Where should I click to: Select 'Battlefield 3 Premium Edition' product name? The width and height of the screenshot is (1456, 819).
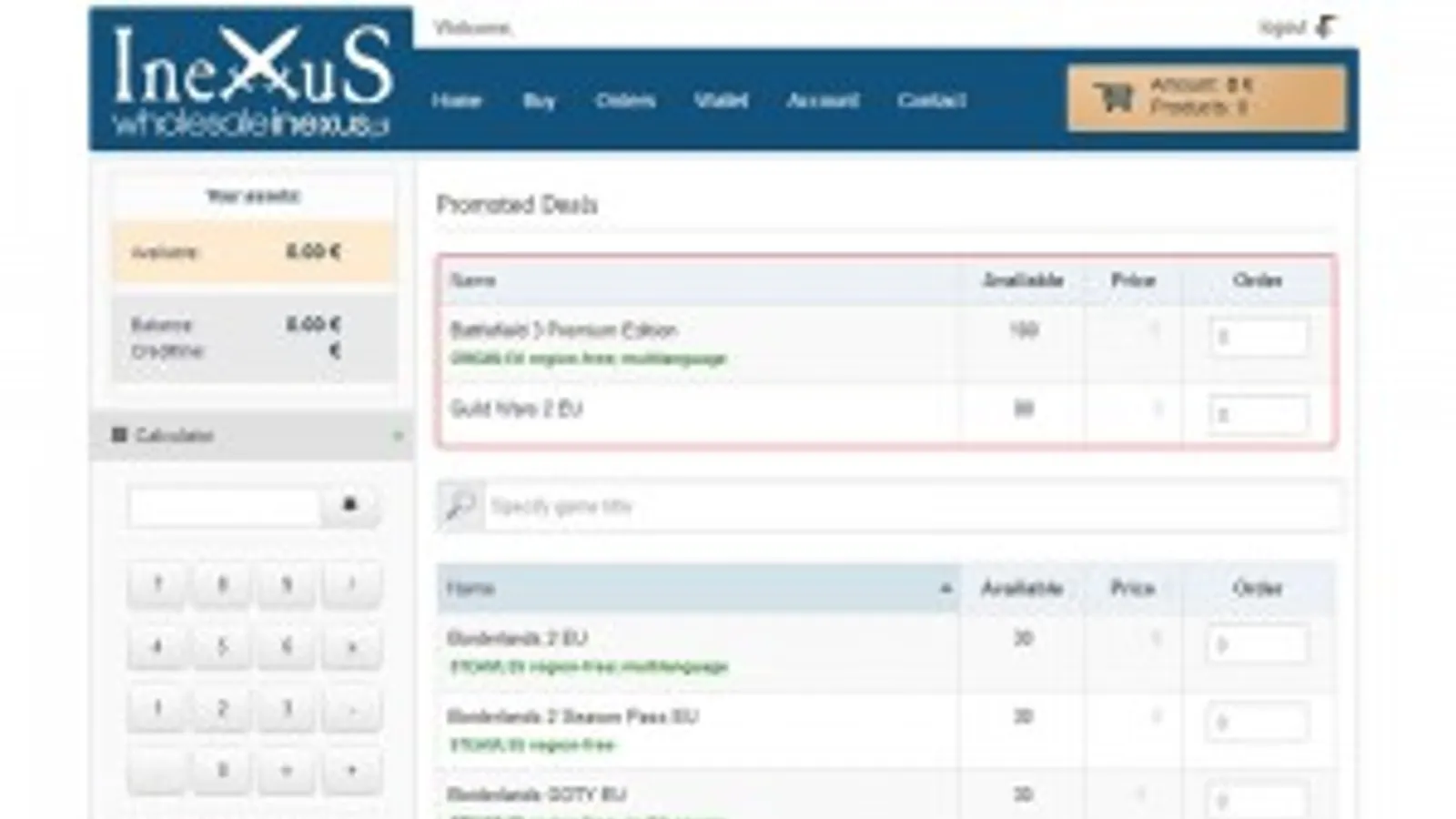[564, 329]
